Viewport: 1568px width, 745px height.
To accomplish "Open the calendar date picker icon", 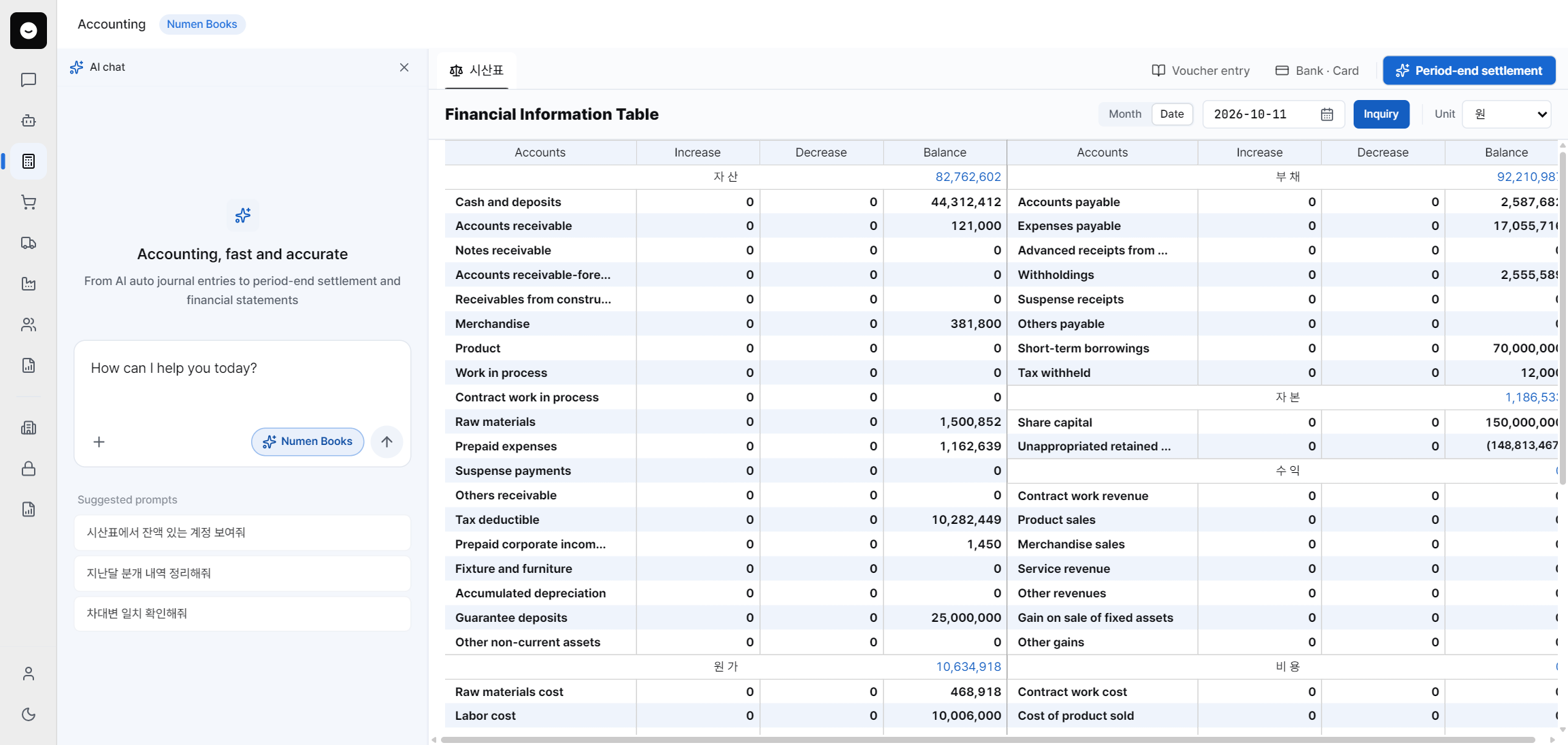I will point(1327,114).
